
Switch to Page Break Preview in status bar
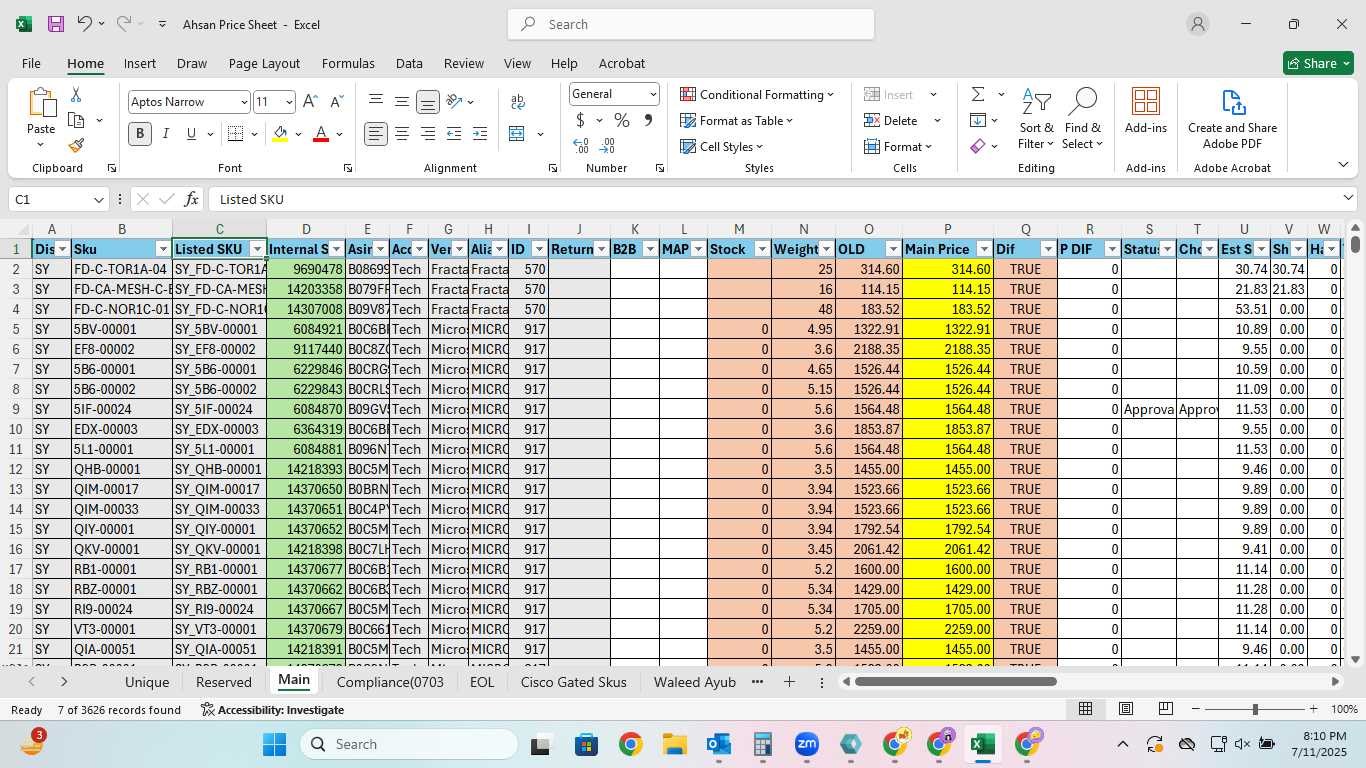coord(1165,709)
